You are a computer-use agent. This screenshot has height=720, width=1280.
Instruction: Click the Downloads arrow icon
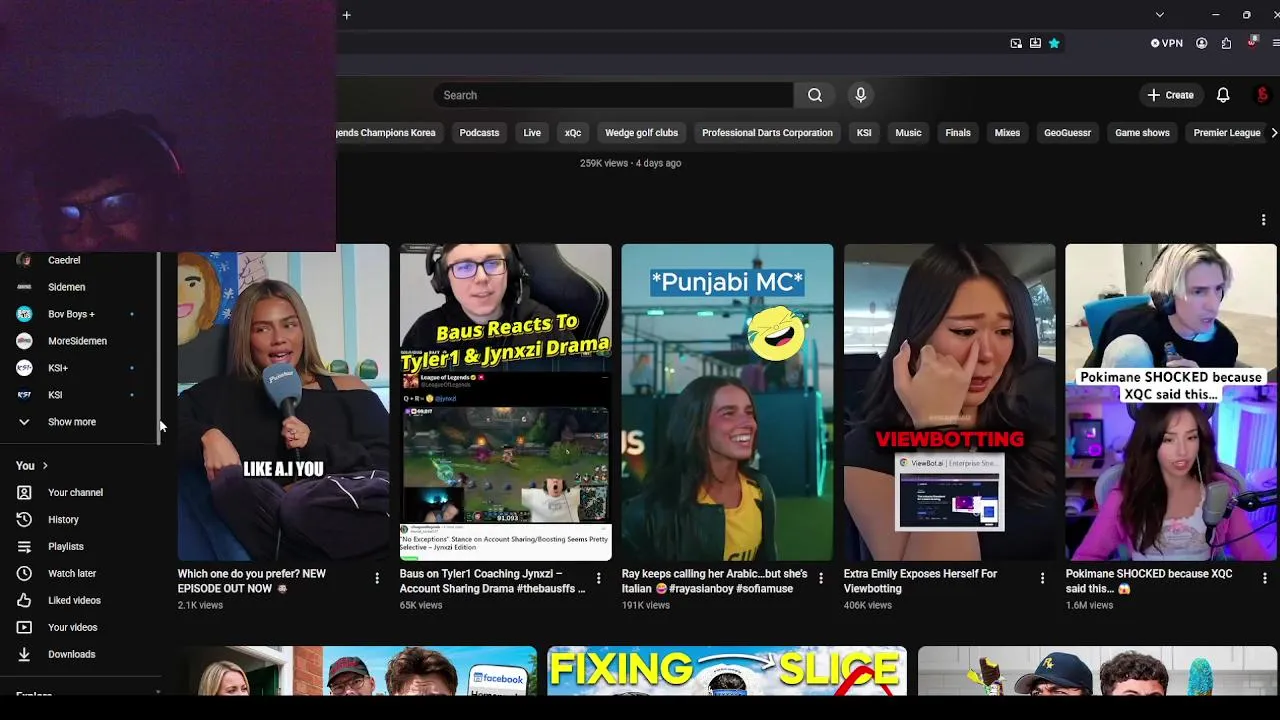25,654
